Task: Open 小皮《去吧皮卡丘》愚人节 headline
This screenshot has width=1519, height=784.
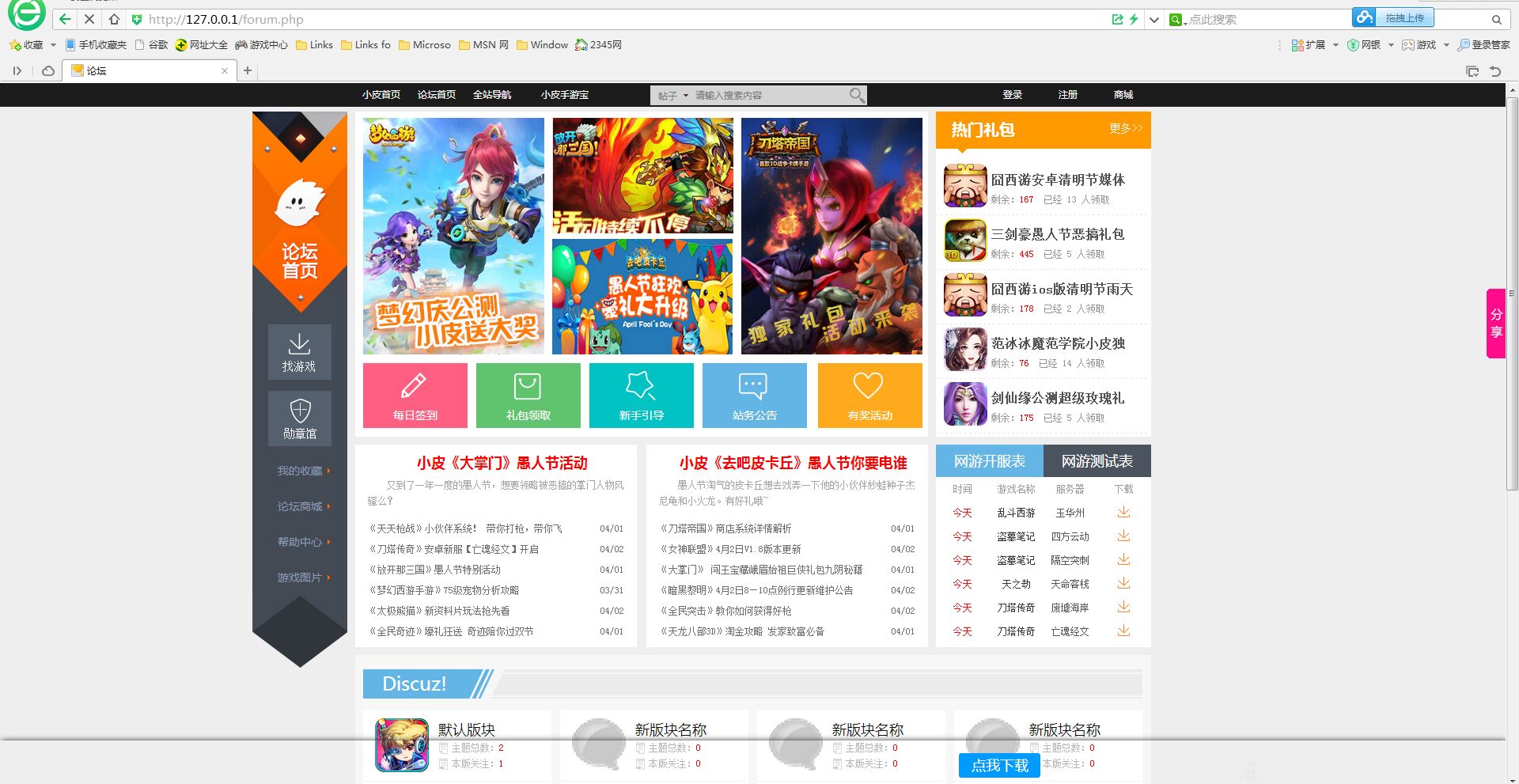Action: pyautogui.click(x=794, y=463)
